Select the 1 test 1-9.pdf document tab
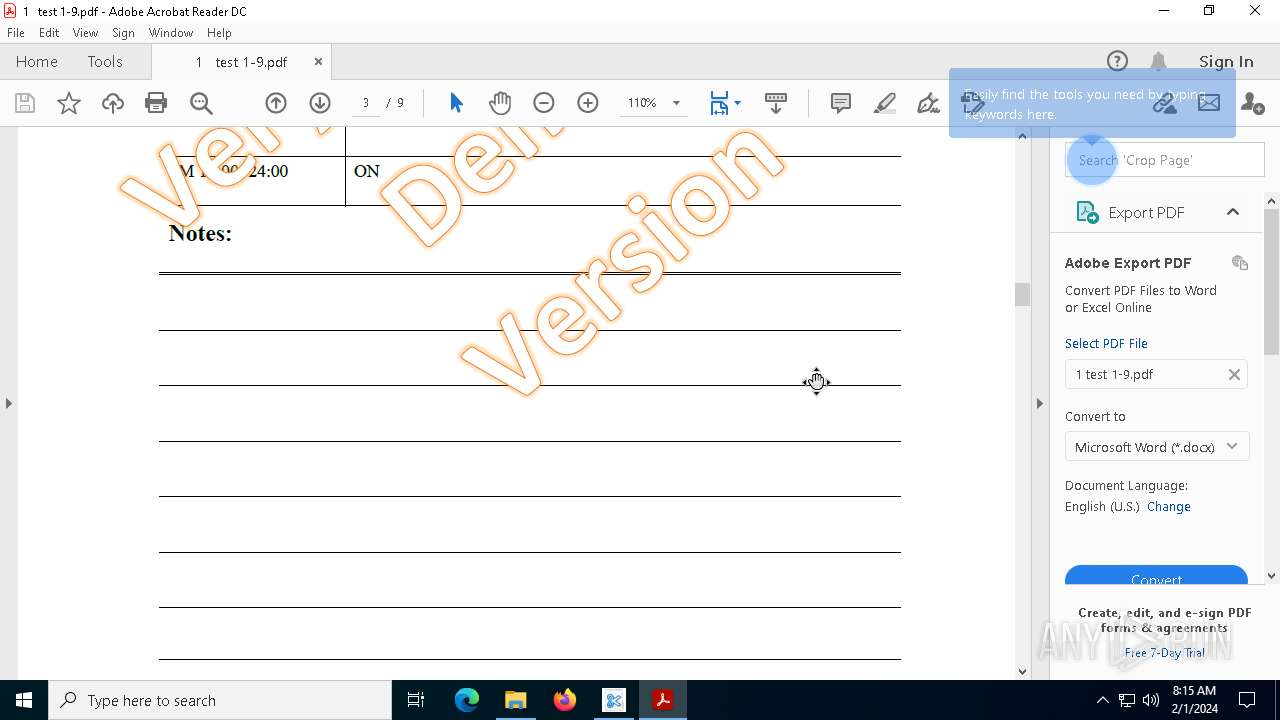The height and width of the screenshot is (720, 1280). [241, 62]
